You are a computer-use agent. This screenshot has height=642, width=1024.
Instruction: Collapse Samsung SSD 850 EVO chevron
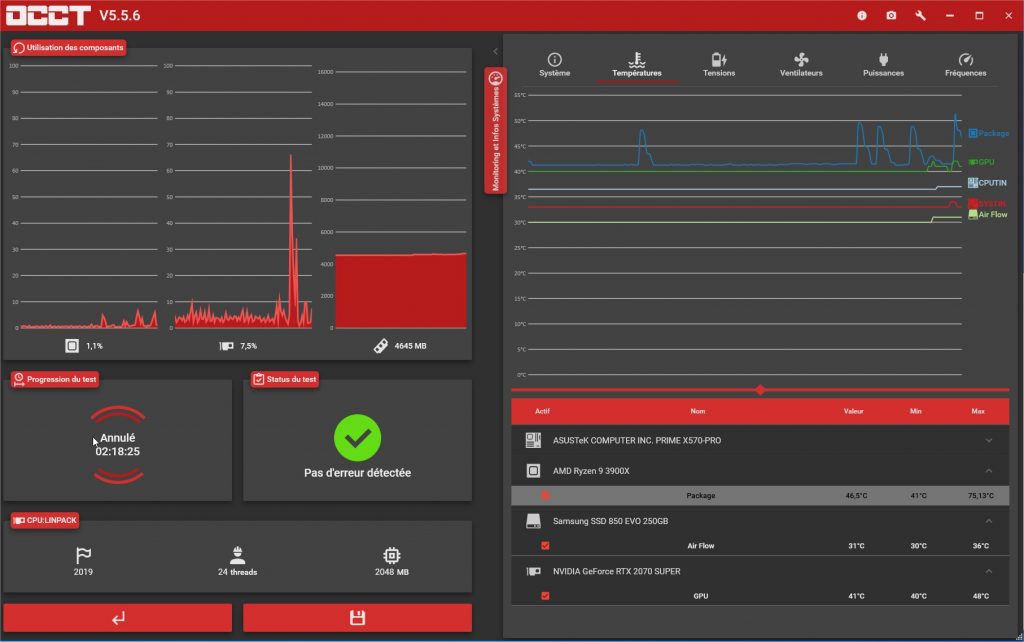[989, 521]
